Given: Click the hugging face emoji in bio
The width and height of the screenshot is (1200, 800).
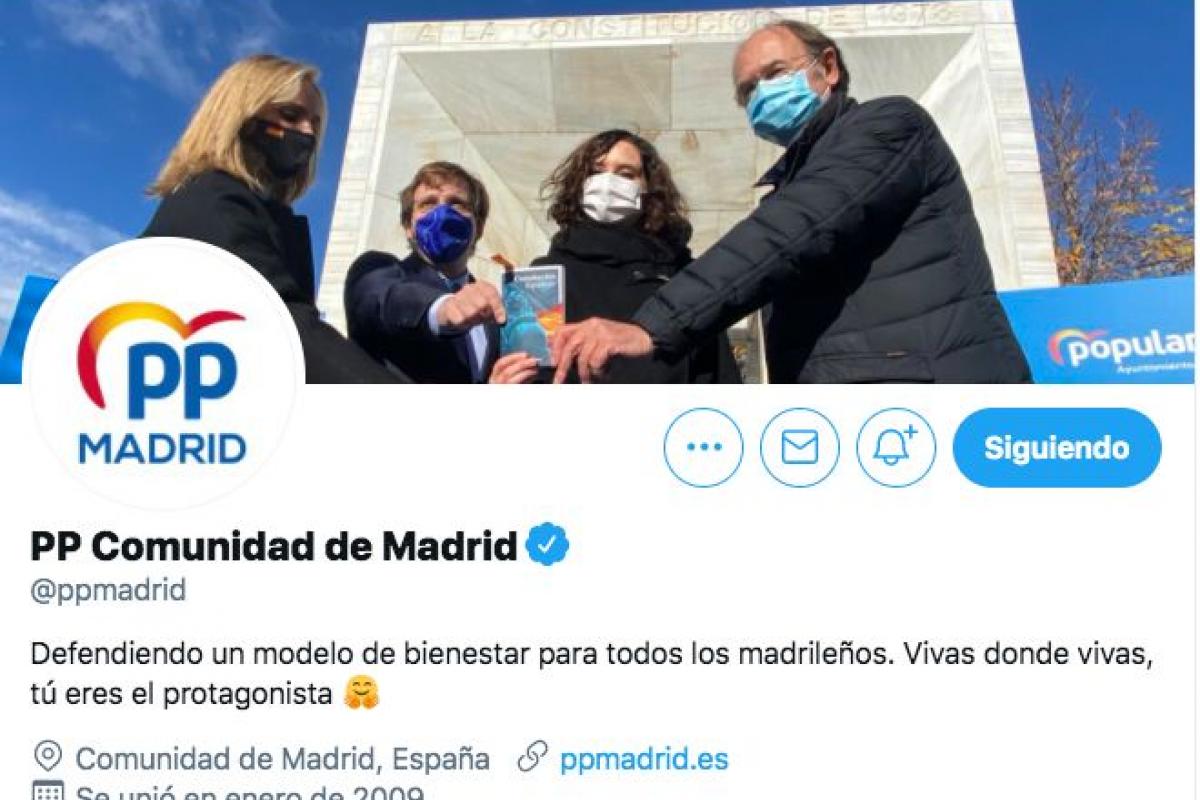Looking at the screenshot, I should (x=361, y=692).
